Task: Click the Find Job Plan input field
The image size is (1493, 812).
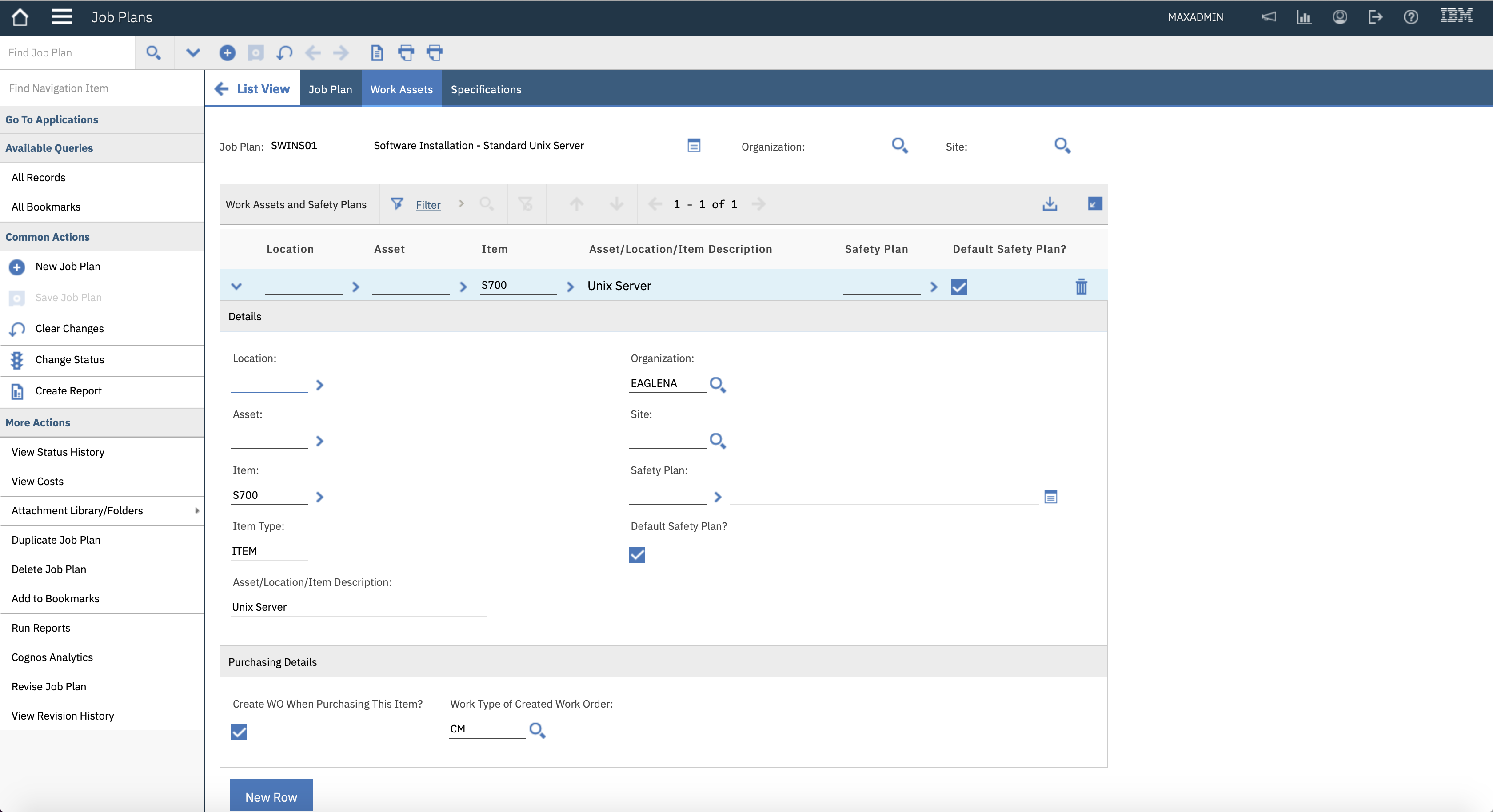Action: 67,53
